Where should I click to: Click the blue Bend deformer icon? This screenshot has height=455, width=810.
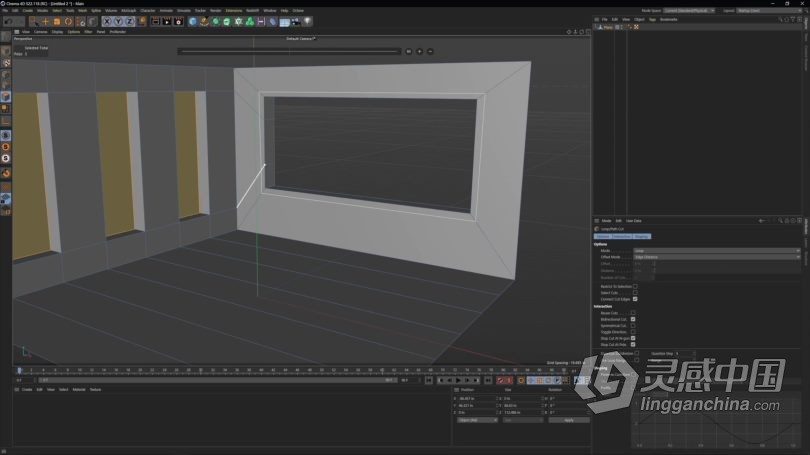pos(273,22)
